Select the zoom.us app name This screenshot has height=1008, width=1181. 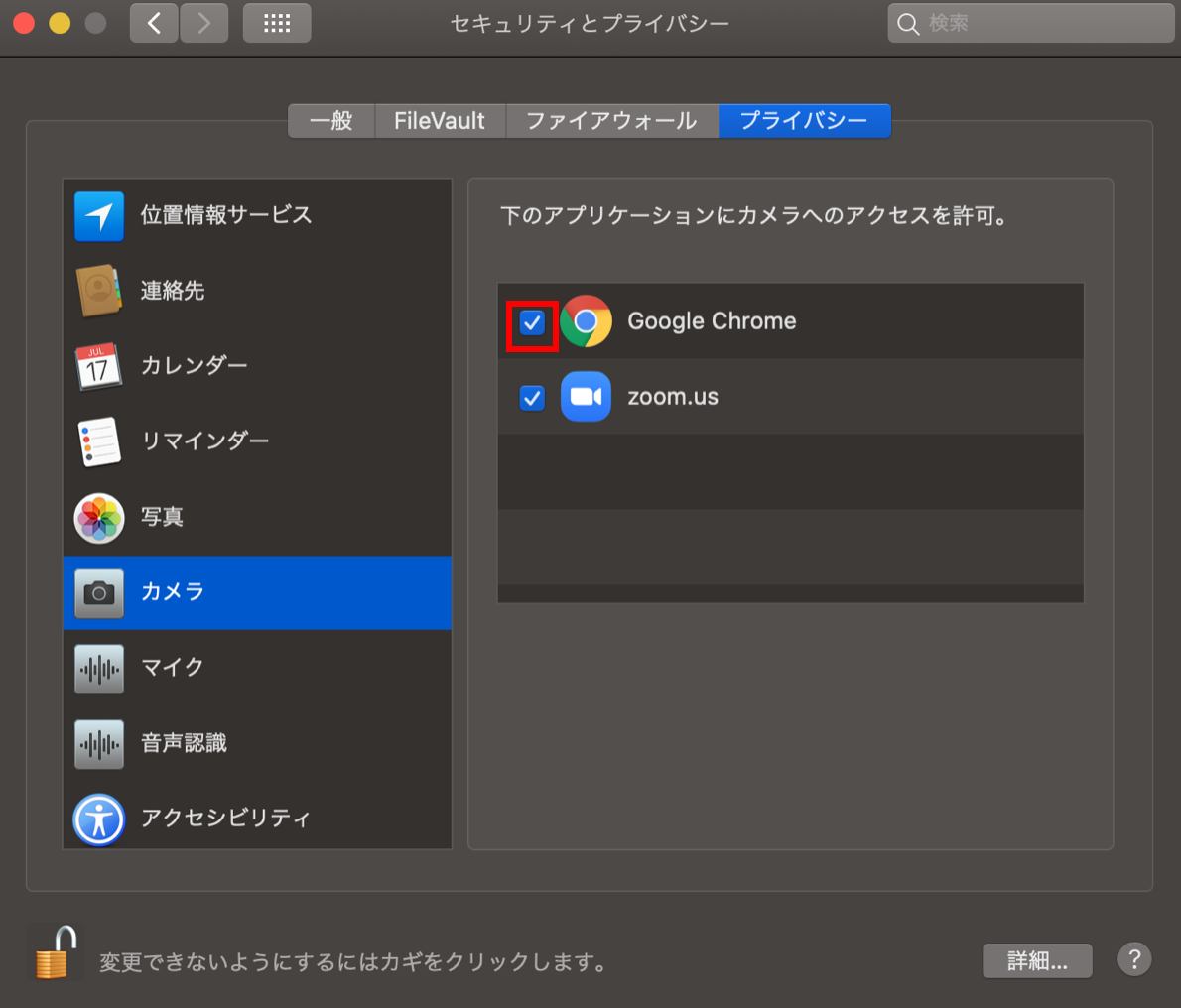[x=673, y=398]
